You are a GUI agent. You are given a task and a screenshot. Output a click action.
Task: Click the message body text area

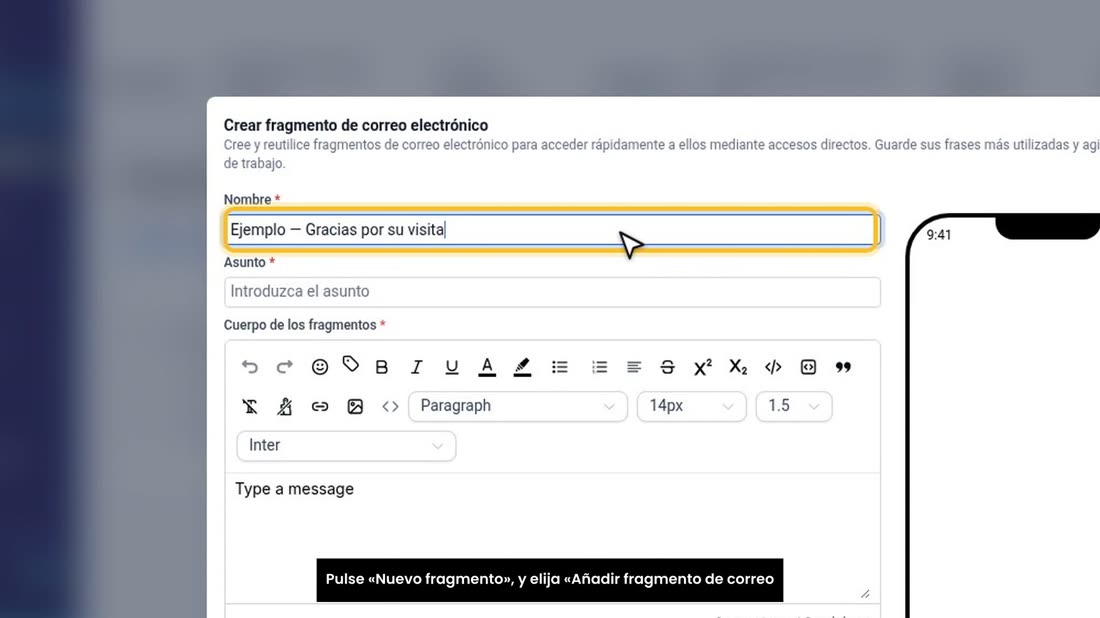tap(552, 537)
